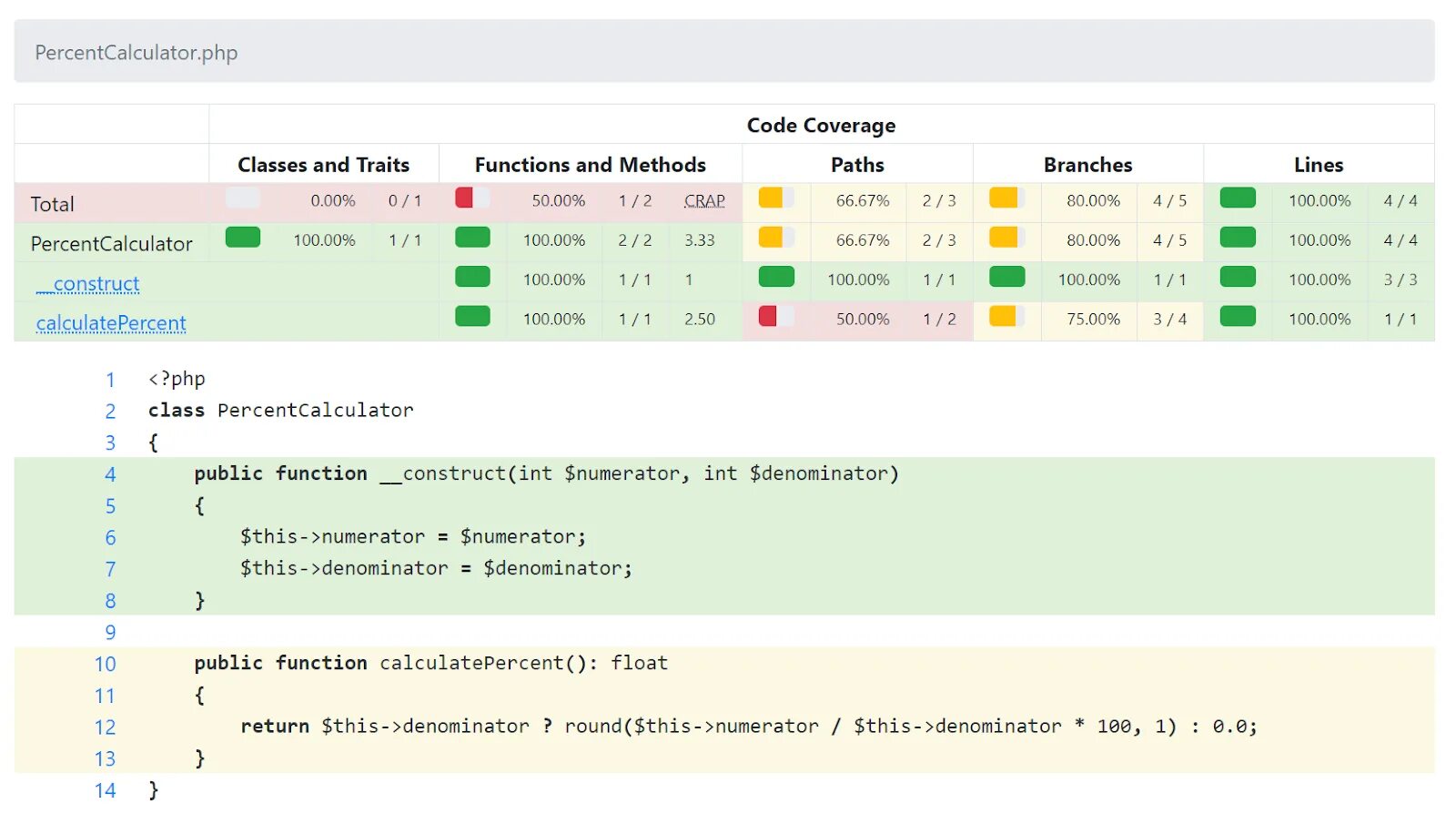Screen dimensions: 1456x824
Task: Click red progress bar in Total functions
Action: click(x=472, y=198)
